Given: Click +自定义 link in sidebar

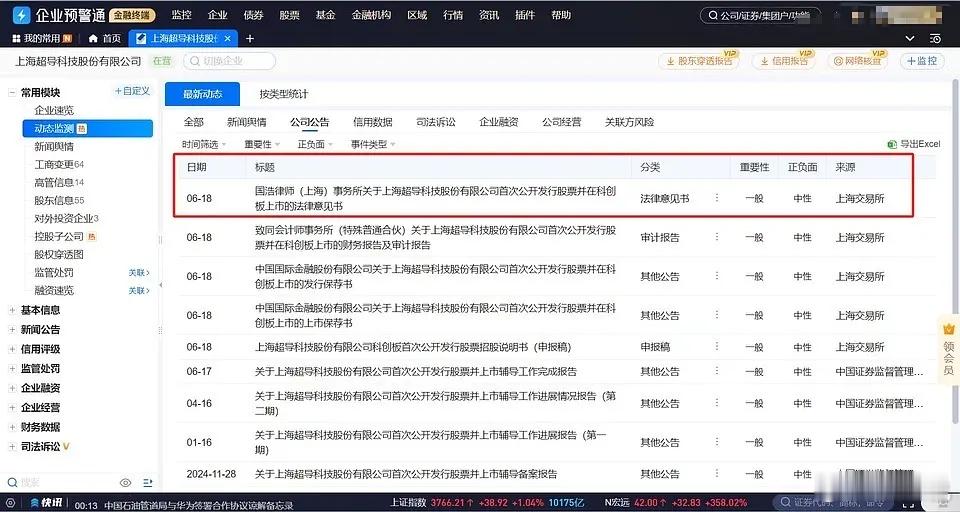Looking at the screenshot, I should [x=132, y=91].
